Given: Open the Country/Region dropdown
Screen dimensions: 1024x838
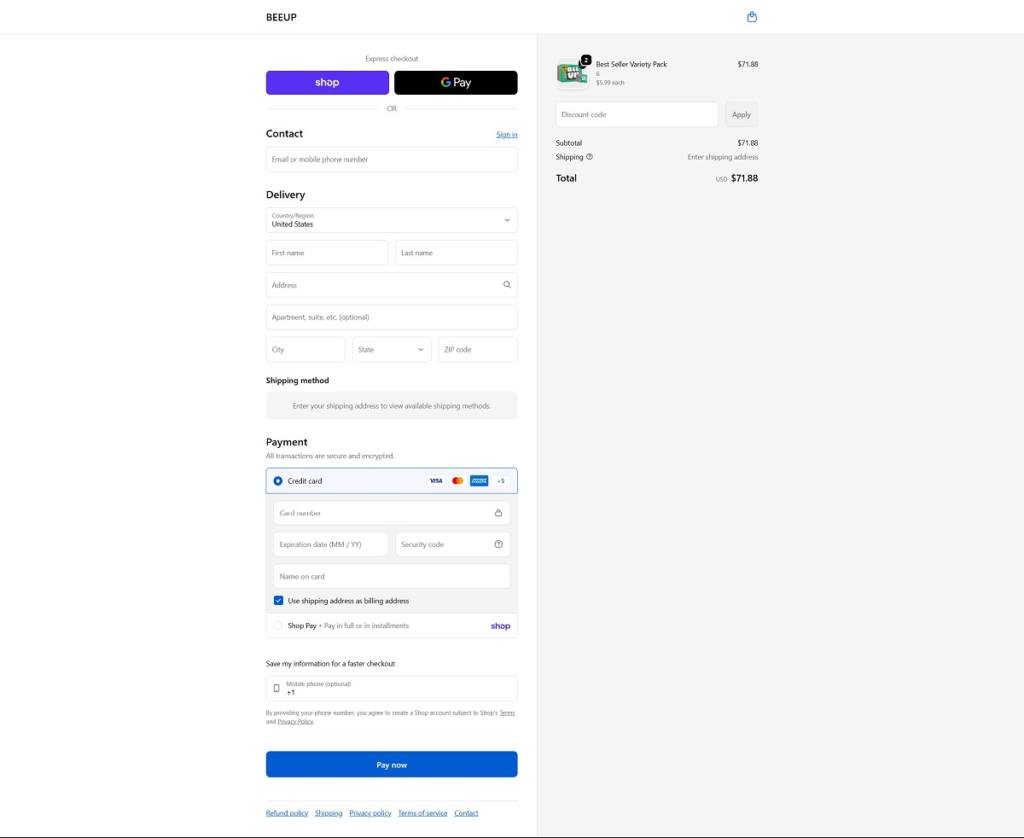Looking at the screenshot, I should tap(391, 220).
